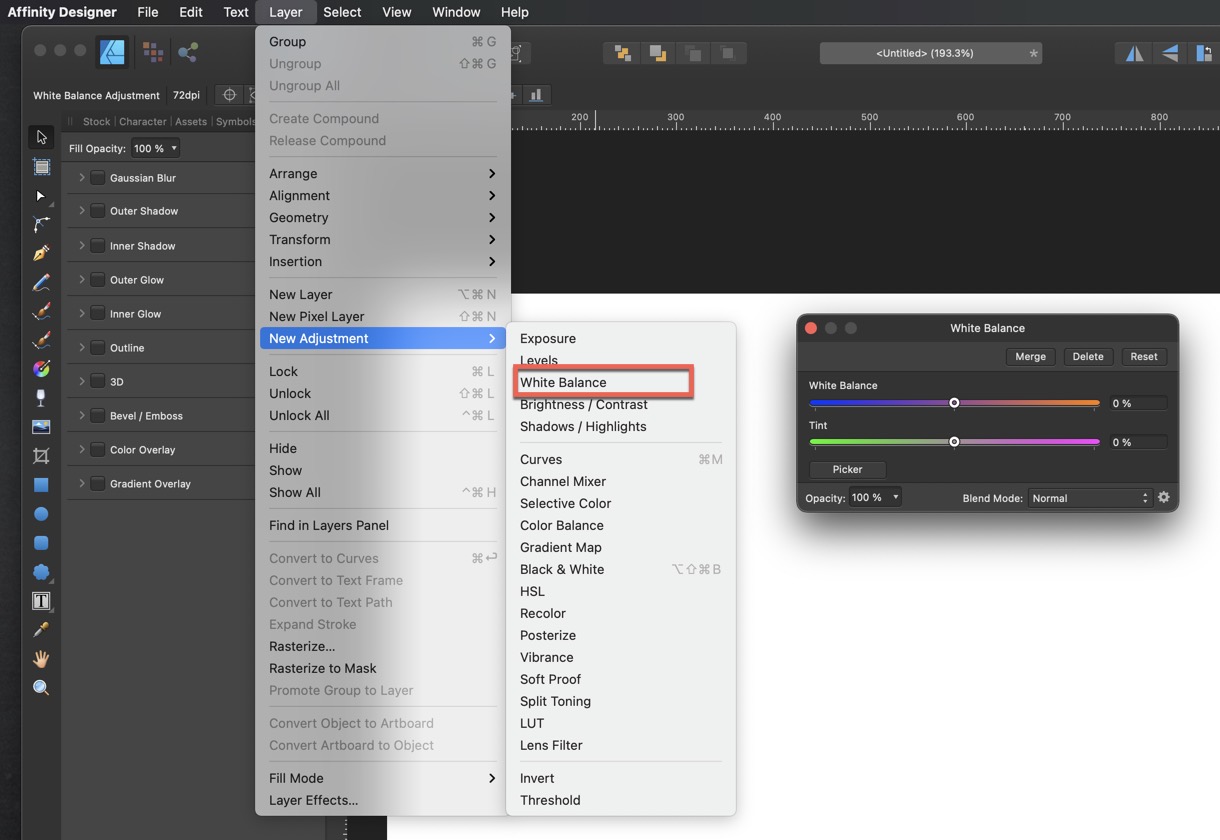This screenshot has width=1220, height=840.
Task: Click the Flip Horizontal toolbar icon
Action: pyautogui.click(x=1134, y=53)
